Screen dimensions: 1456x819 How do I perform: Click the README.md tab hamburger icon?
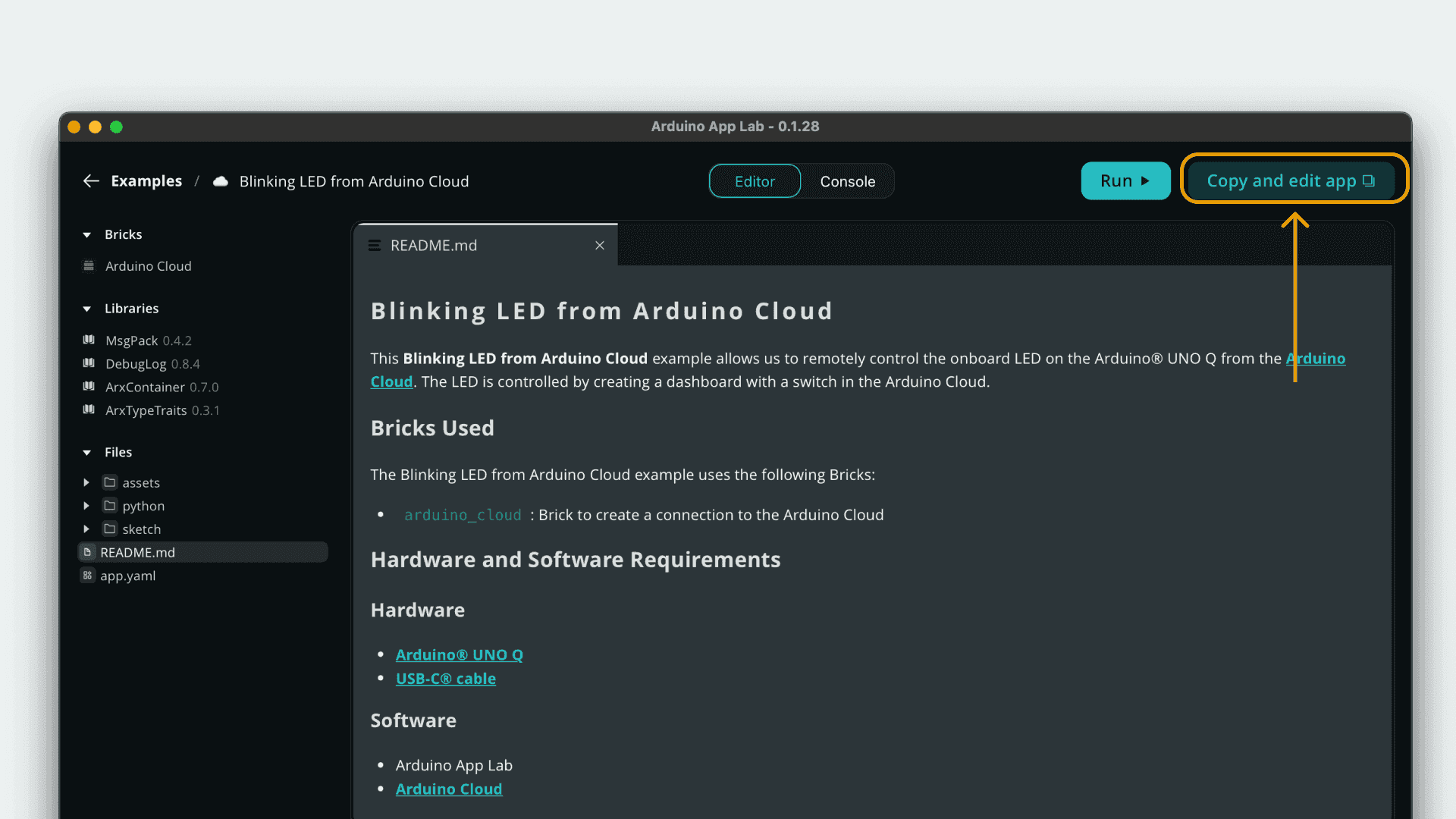[375, 245]
